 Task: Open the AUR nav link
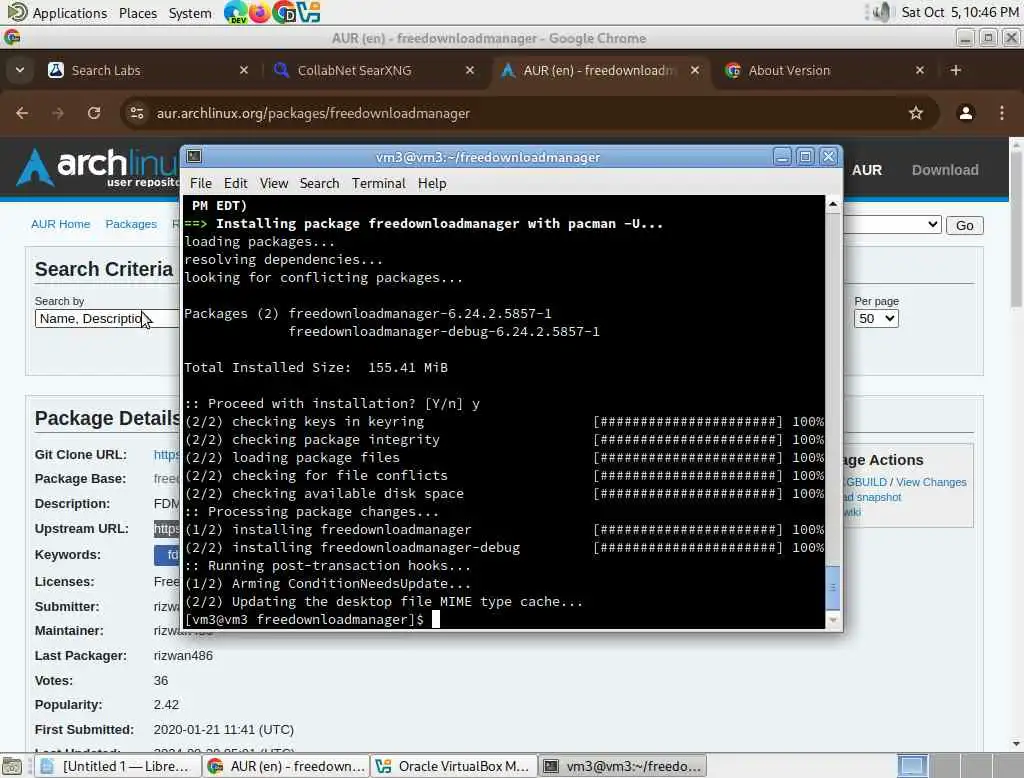tap(867, 170)
